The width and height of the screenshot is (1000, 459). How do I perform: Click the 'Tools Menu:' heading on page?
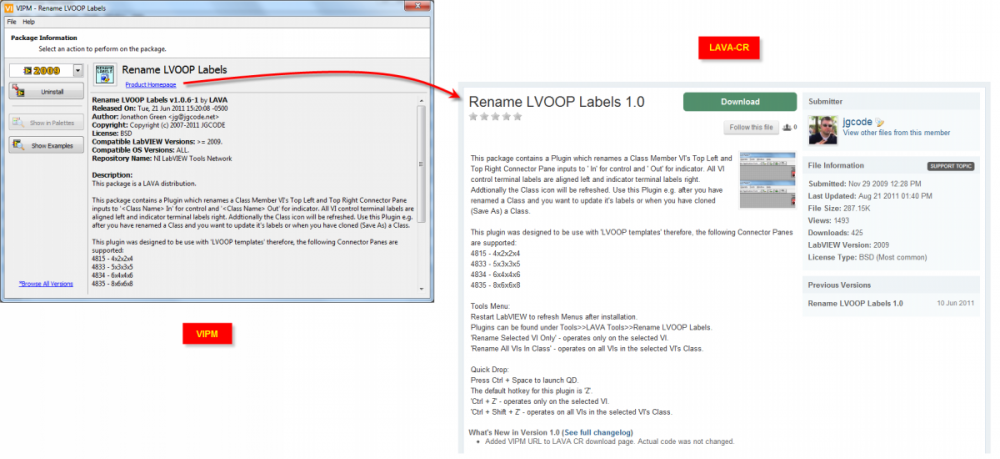click(490, 307)
